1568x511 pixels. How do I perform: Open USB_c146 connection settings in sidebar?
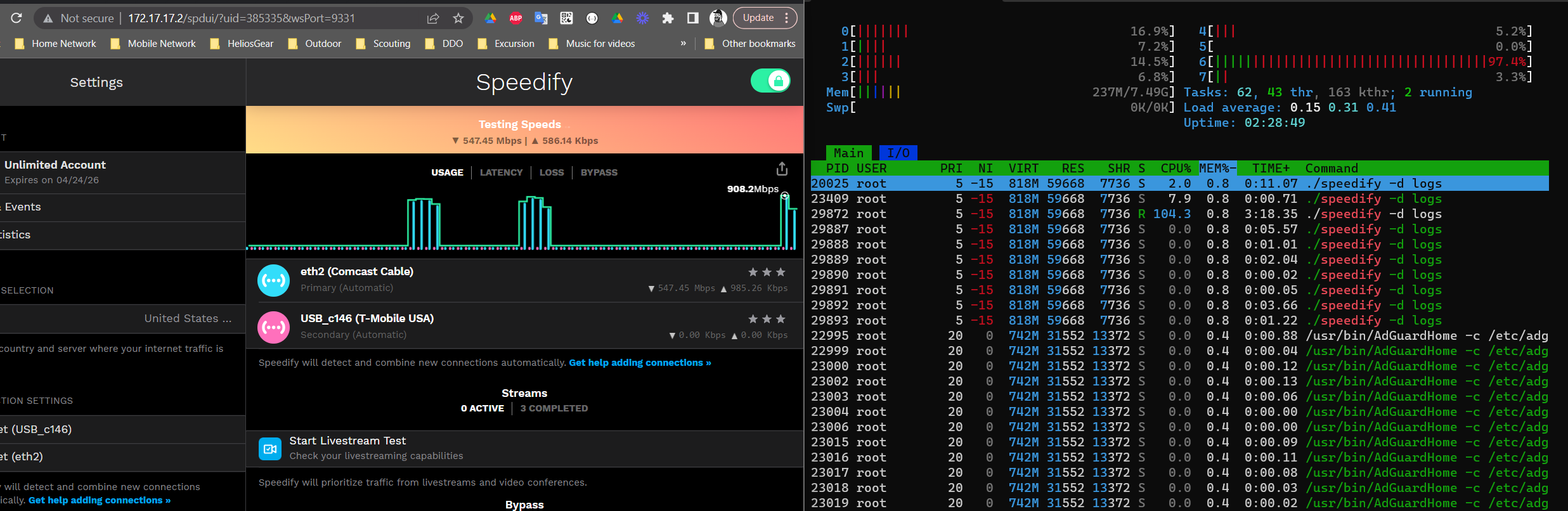[x=122, y=429]
